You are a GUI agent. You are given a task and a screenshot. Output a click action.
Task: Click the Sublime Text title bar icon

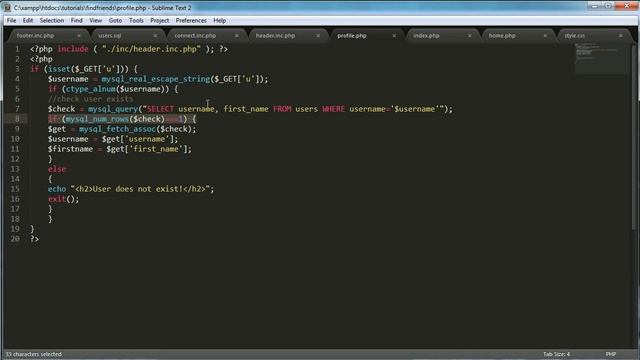pos(7,7)
